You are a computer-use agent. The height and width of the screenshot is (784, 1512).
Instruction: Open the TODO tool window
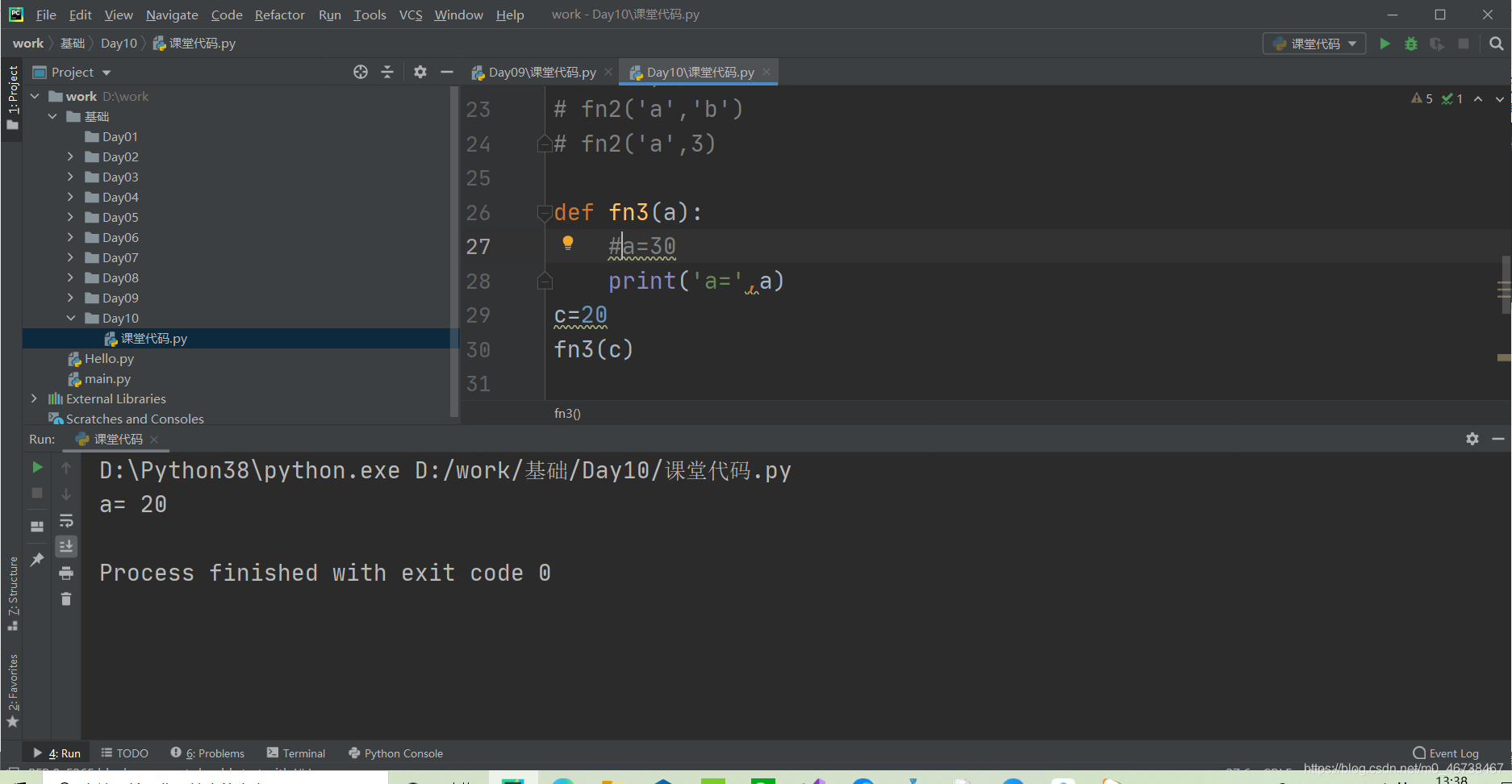click(x=125, y=753)
